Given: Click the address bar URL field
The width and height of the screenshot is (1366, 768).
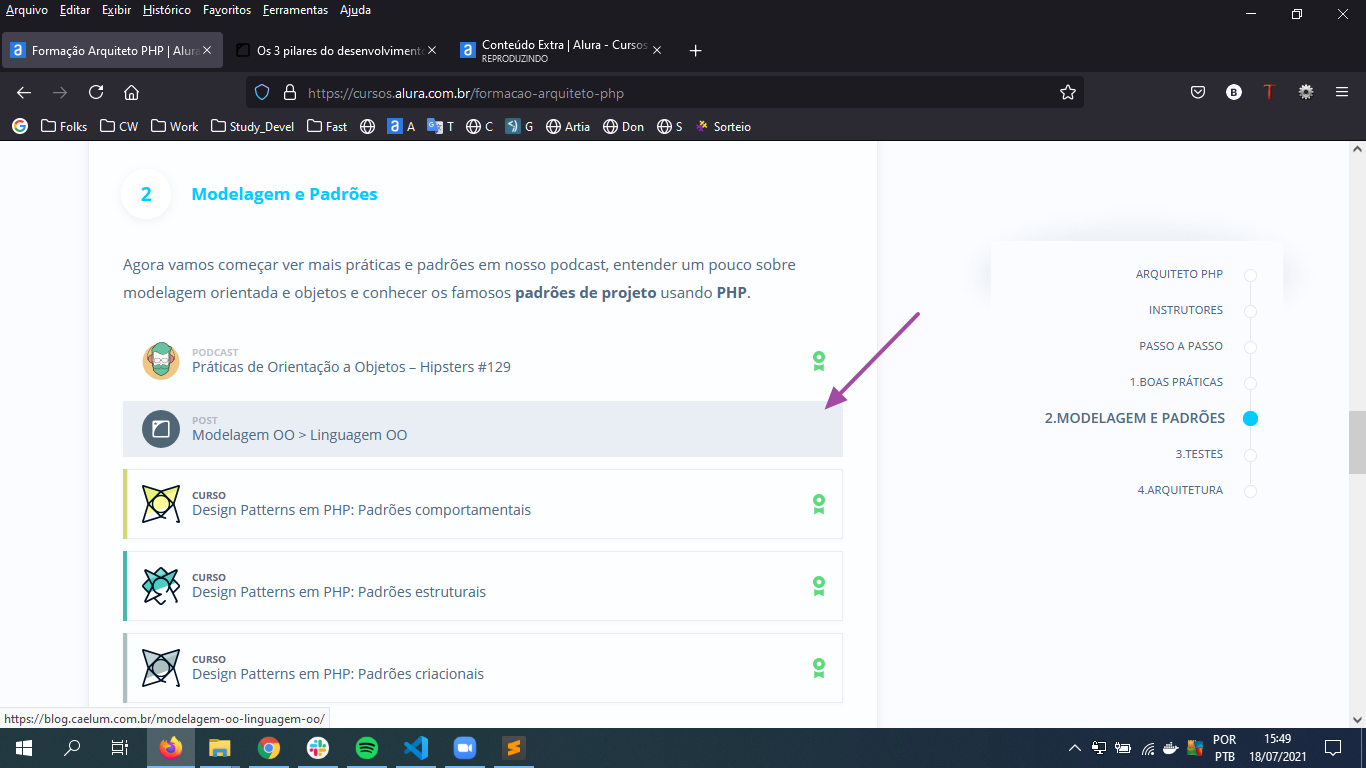Looking at the screenshot, I should click(665, 92).
